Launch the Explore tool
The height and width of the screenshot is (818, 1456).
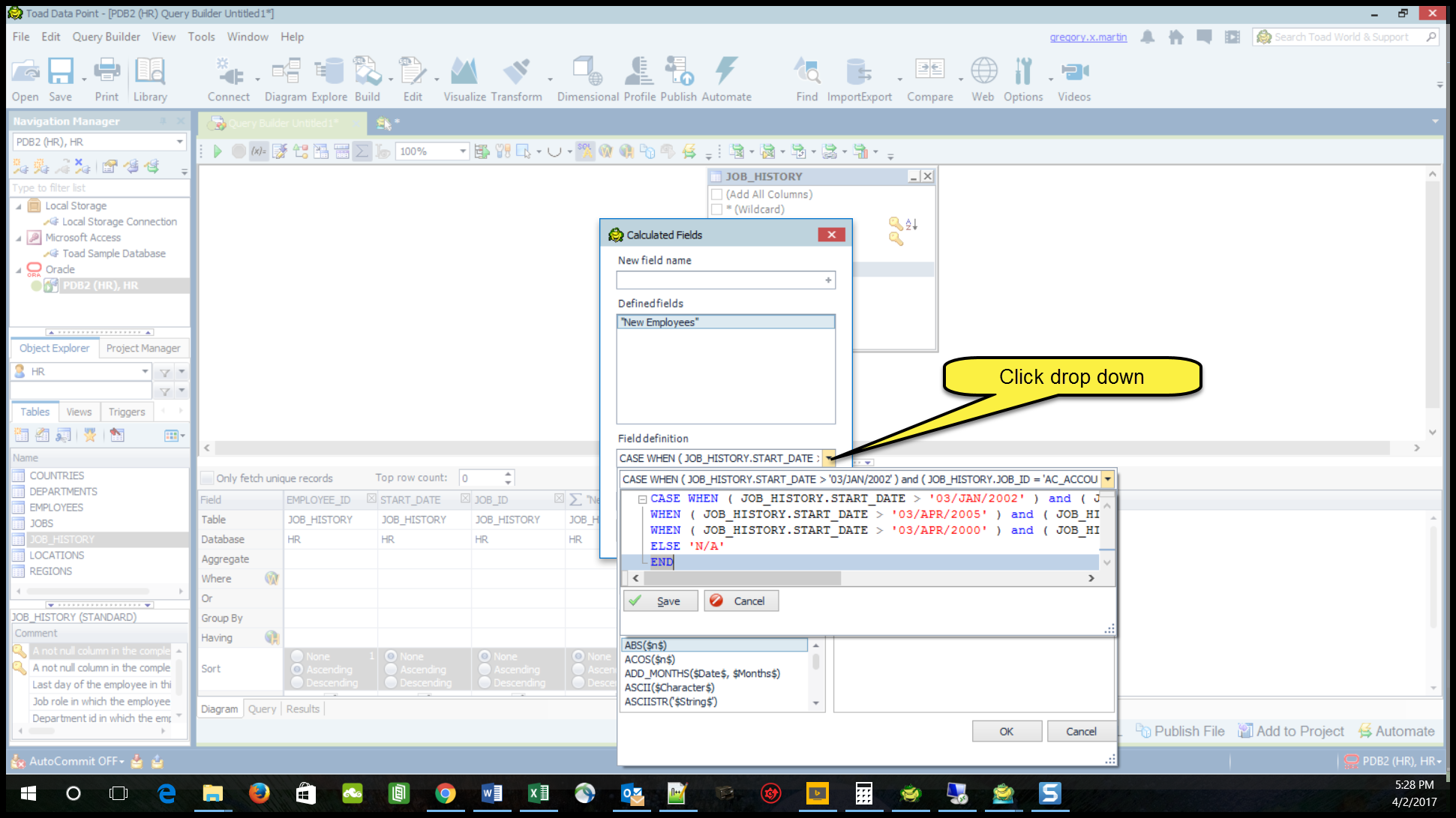pos(329,79)
